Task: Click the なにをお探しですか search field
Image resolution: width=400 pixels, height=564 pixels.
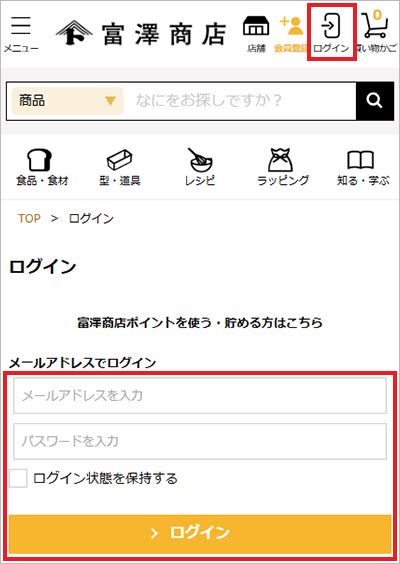Action: tap(240, 101)
